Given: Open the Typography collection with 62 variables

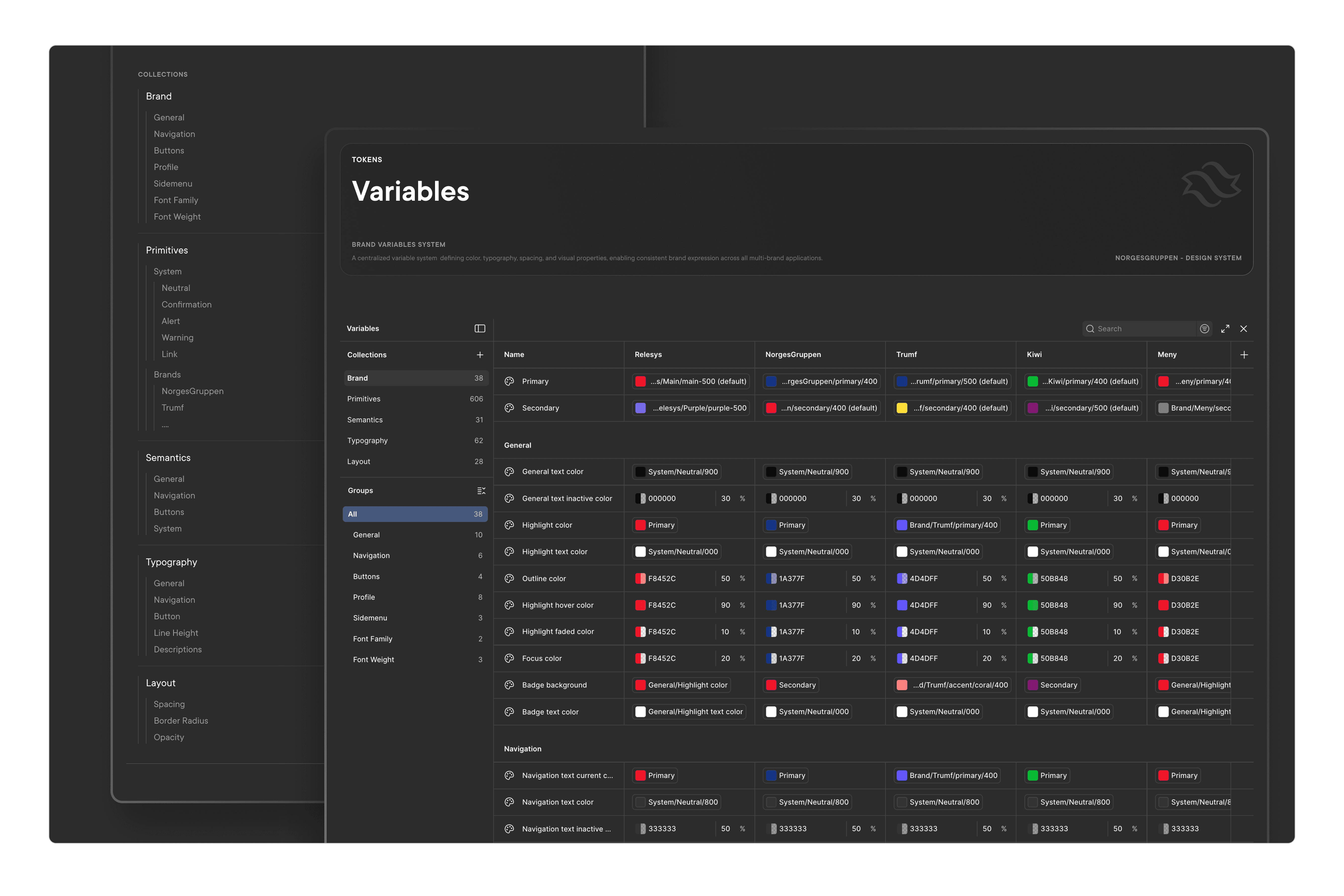Looking at the screenshot, I should 367,441.
